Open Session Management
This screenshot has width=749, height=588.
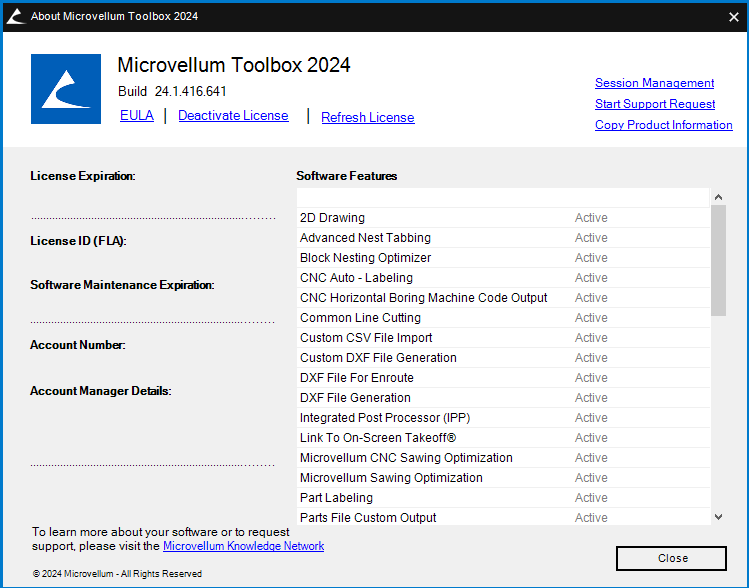click(654, 83)
